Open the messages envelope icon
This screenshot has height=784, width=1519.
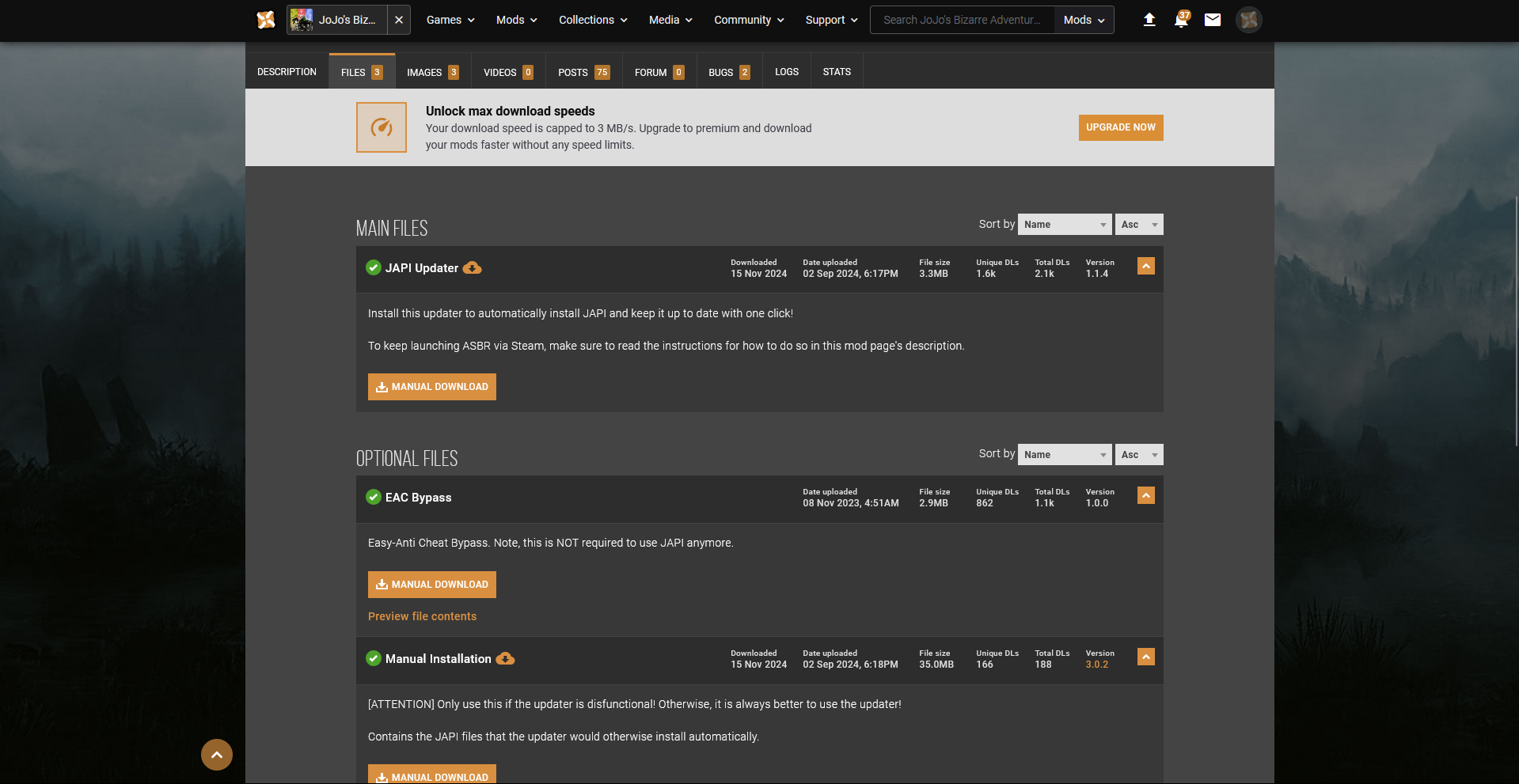click(1213, 20)
